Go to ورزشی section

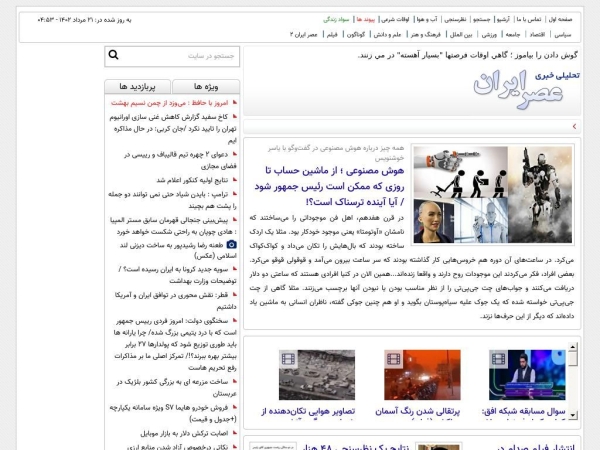tap(489, 34)
